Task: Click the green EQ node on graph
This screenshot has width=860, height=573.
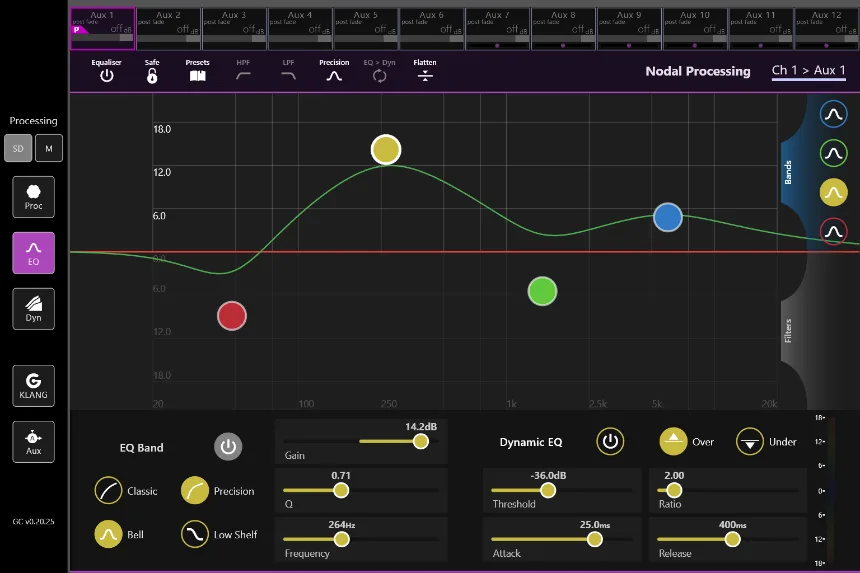Action: point(542,291)
